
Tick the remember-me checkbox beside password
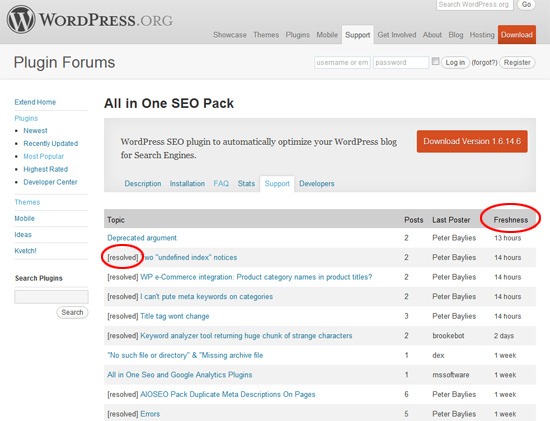click(x=435, y=61)
